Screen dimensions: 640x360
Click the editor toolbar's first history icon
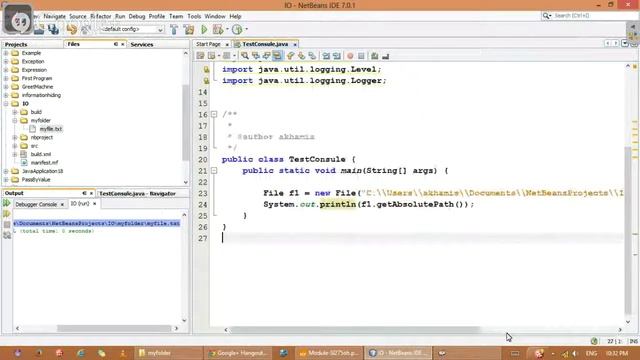point(200,56)
